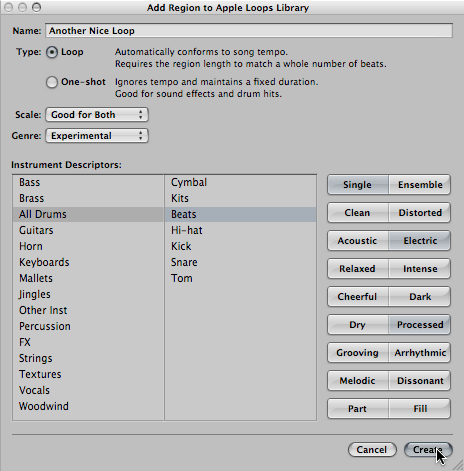Select Brass in instrument list
The width and height of the screenshot is (464, 471).
click(88, 198)
